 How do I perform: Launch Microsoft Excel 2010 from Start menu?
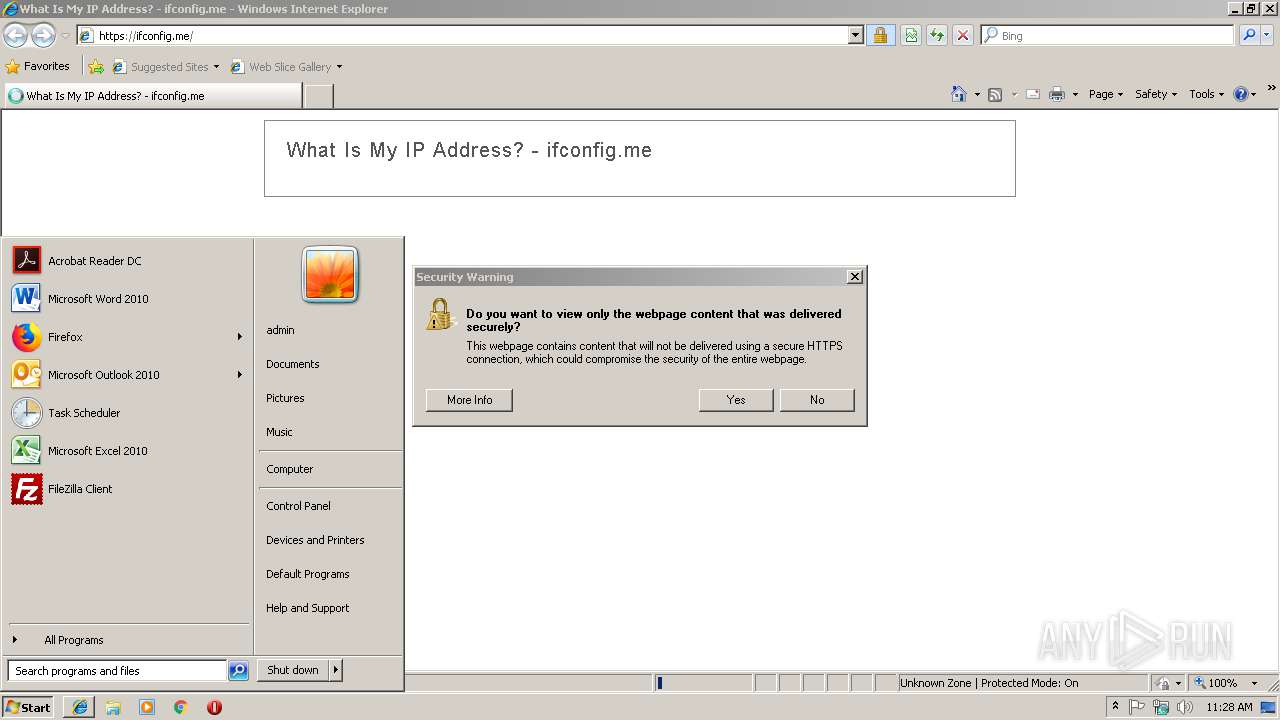click(128, 451)
